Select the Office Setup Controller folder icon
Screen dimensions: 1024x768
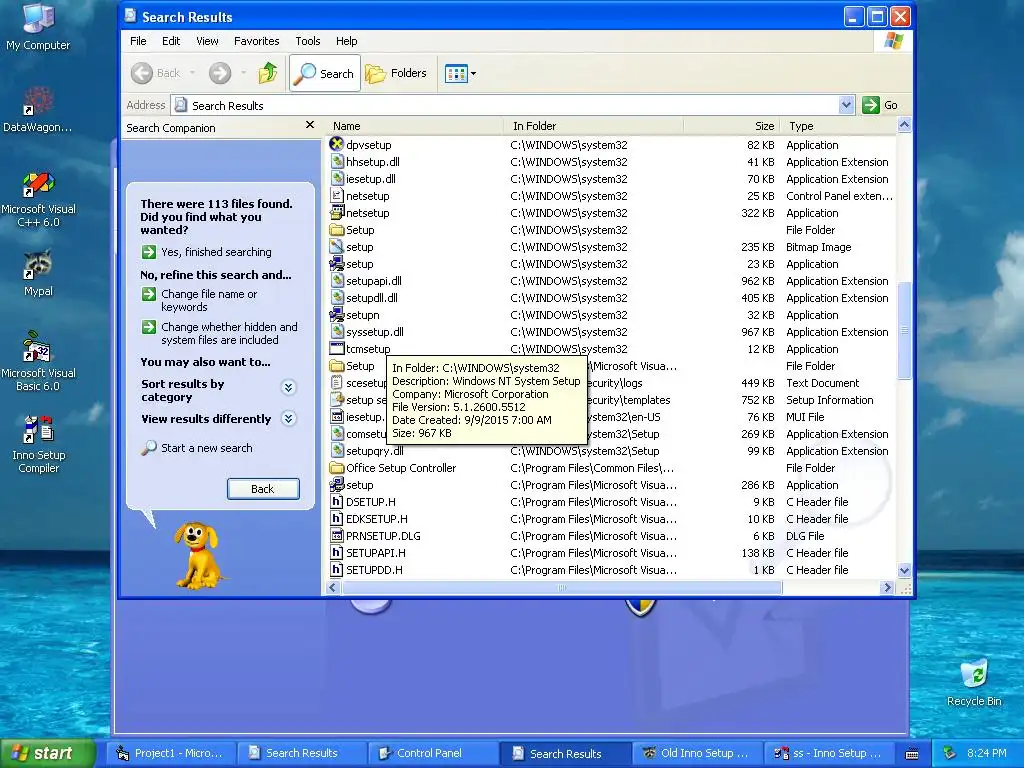tap(336, 468)
